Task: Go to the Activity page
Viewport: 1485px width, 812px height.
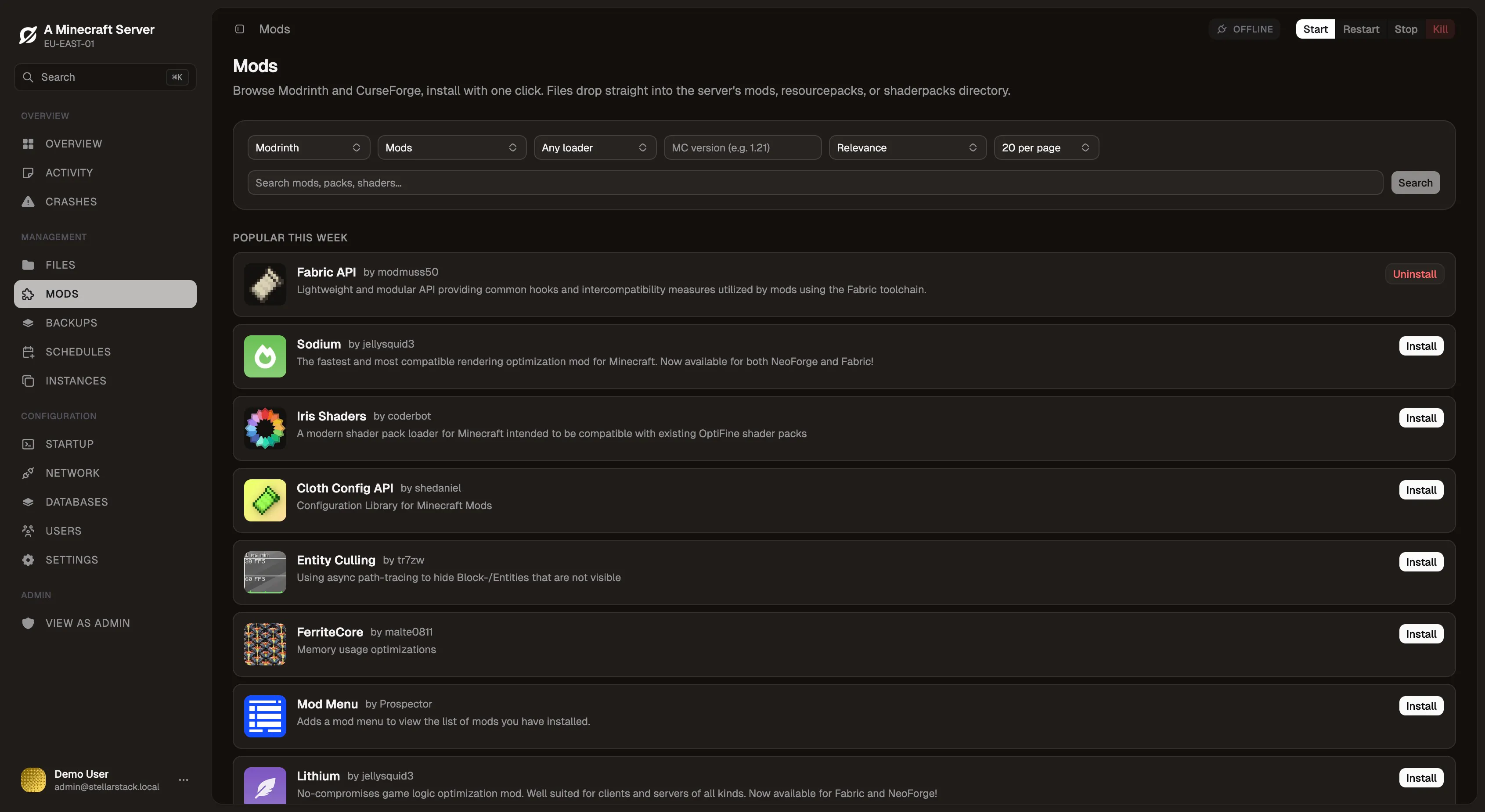Action: point(105,173)
